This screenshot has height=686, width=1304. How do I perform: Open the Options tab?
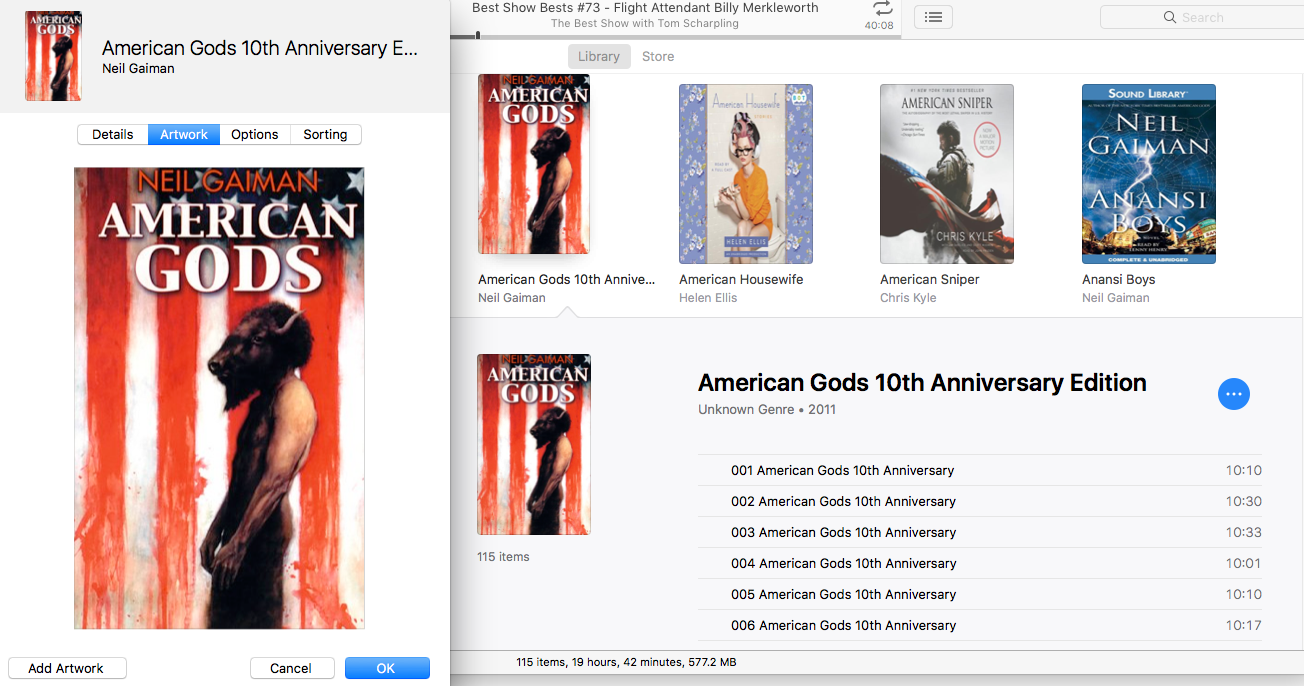pos(255,134)
